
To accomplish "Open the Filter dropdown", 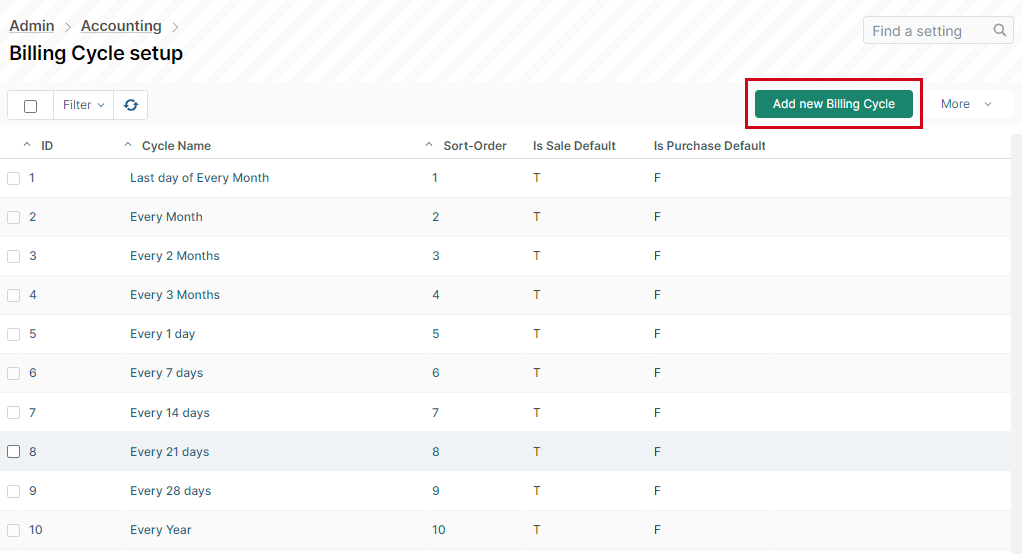I will click(83, 105).
